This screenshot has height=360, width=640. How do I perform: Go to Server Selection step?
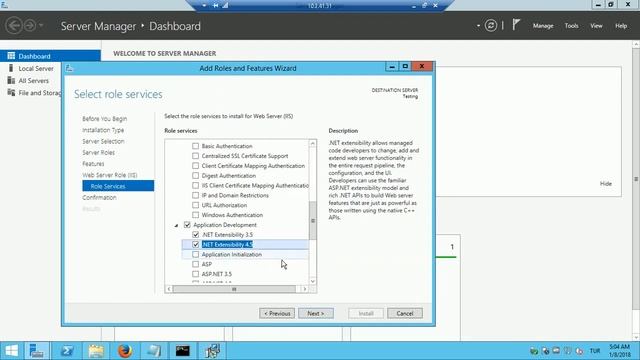[103, 141]
